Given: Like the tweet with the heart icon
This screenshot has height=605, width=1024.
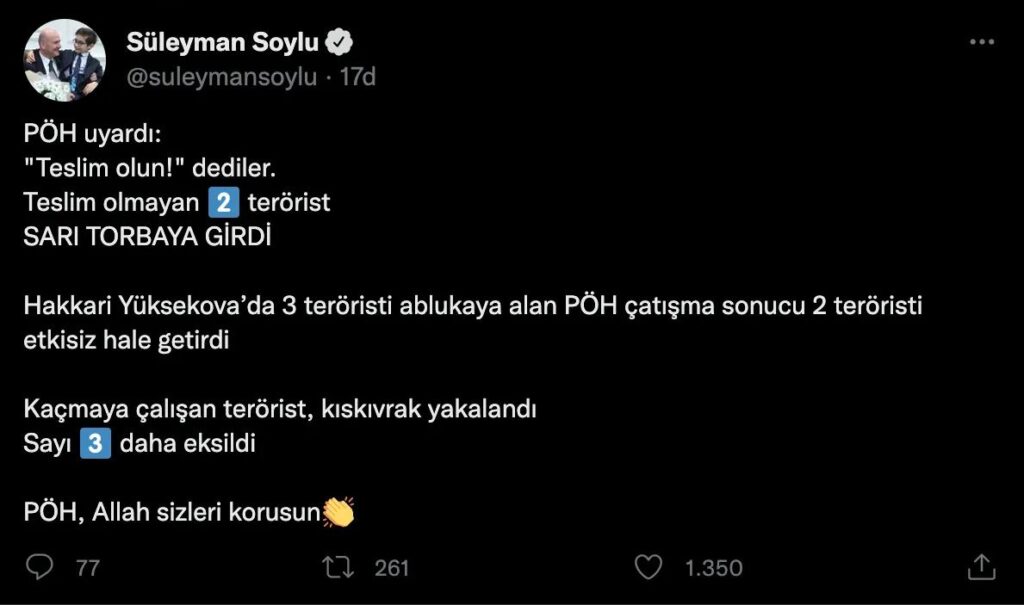Looking at the screenshot, I should coord(649,567).
